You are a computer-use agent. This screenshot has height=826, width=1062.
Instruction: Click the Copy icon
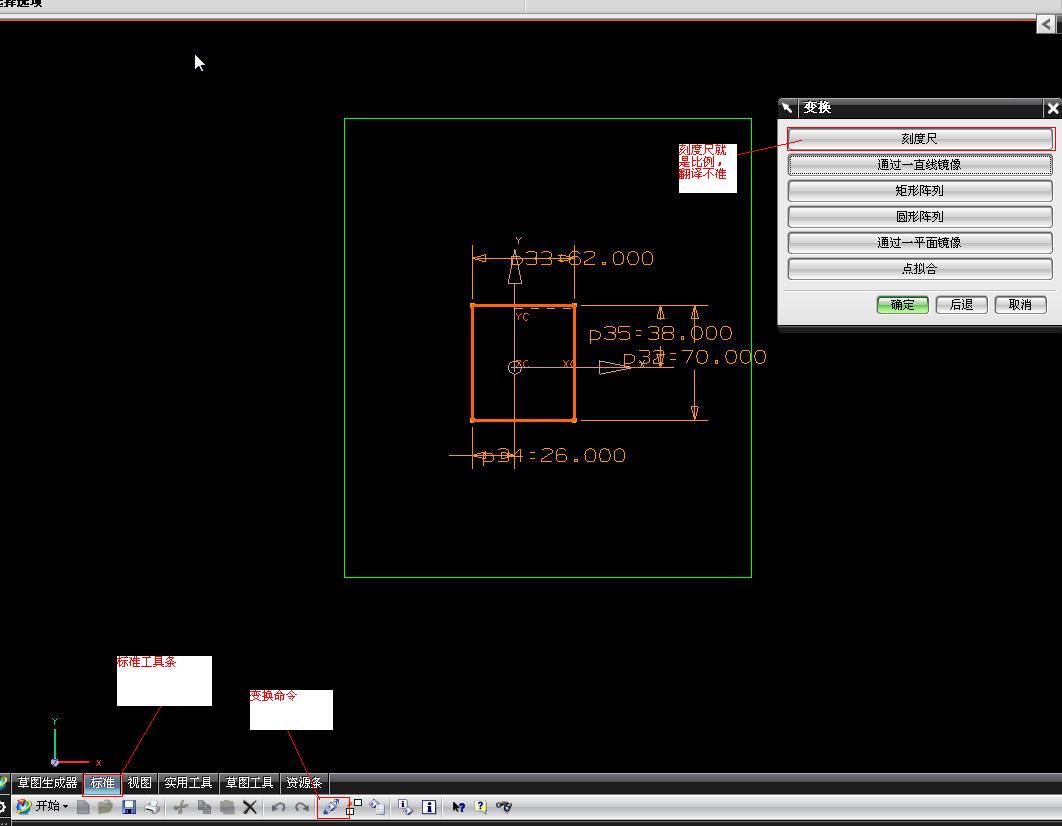pyautogui.click(x=204, y=806)
